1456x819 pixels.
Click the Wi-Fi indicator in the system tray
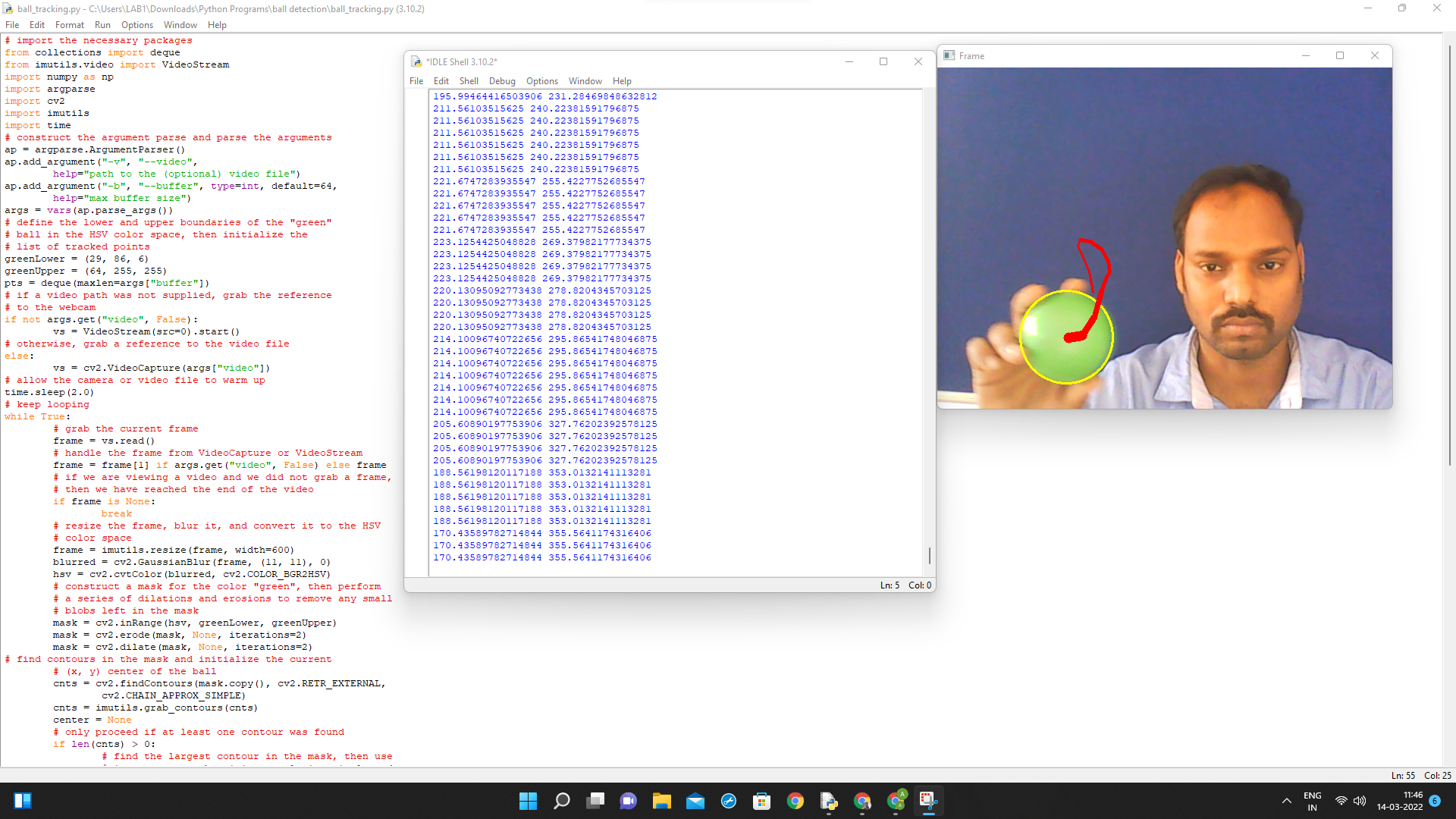point(1341,800)
